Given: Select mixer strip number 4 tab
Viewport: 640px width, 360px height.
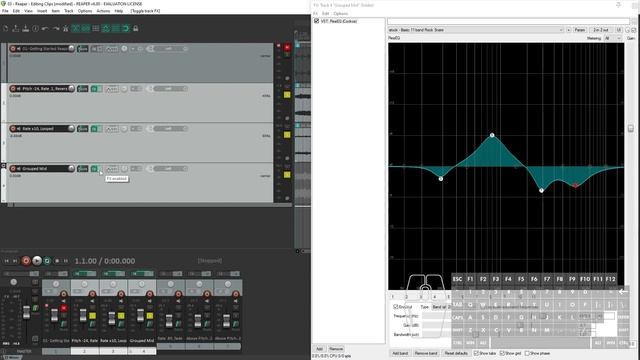Looking at the screenshot, I should pyautogui.click(x=142, y=351).
